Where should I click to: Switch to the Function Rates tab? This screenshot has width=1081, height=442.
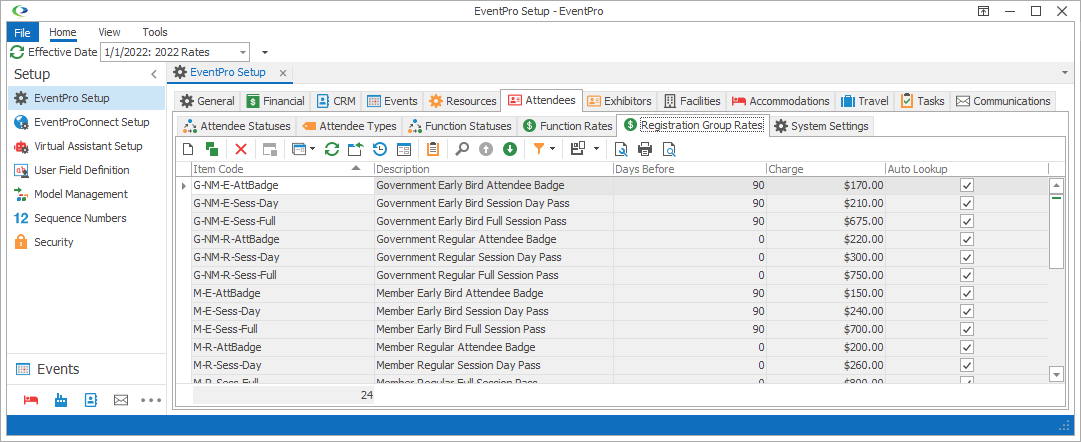[x=567, y=126]
